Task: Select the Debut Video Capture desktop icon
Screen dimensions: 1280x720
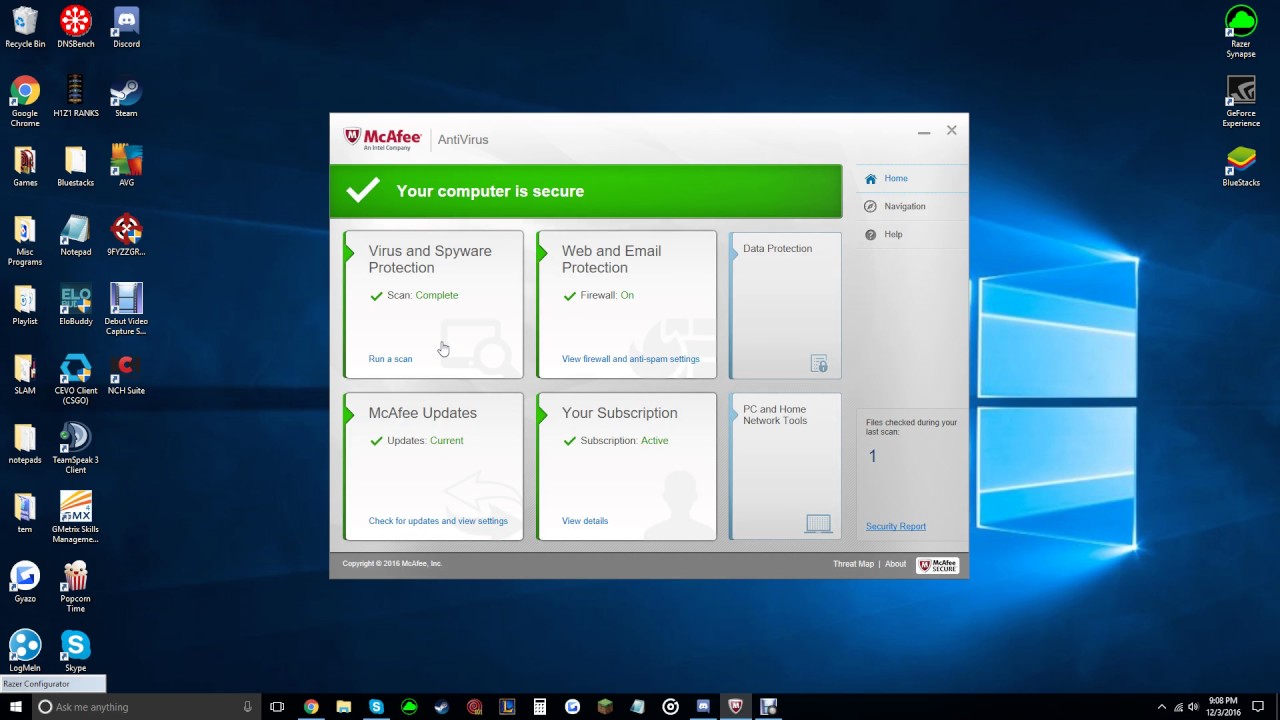Action: click(126, 309)
